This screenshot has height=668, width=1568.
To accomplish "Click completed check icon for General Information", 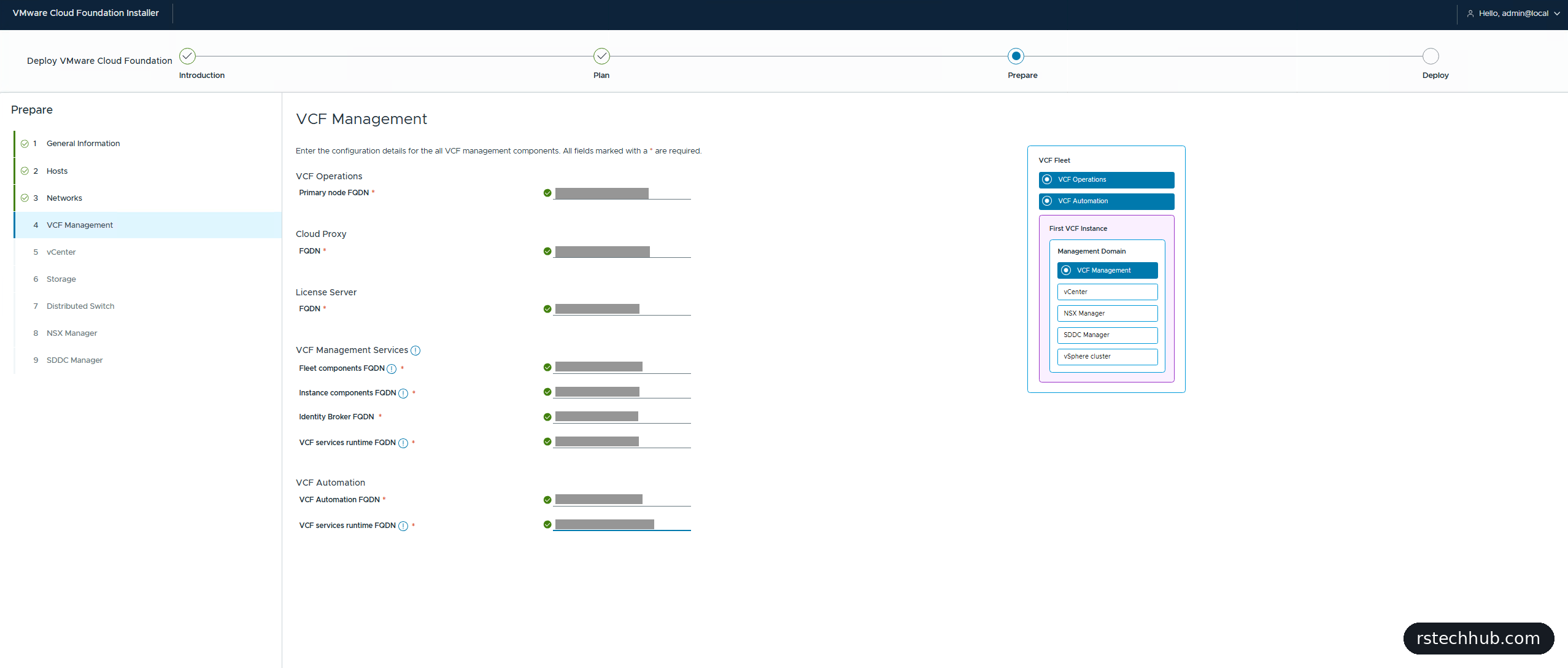I will (x=25, y=144).
